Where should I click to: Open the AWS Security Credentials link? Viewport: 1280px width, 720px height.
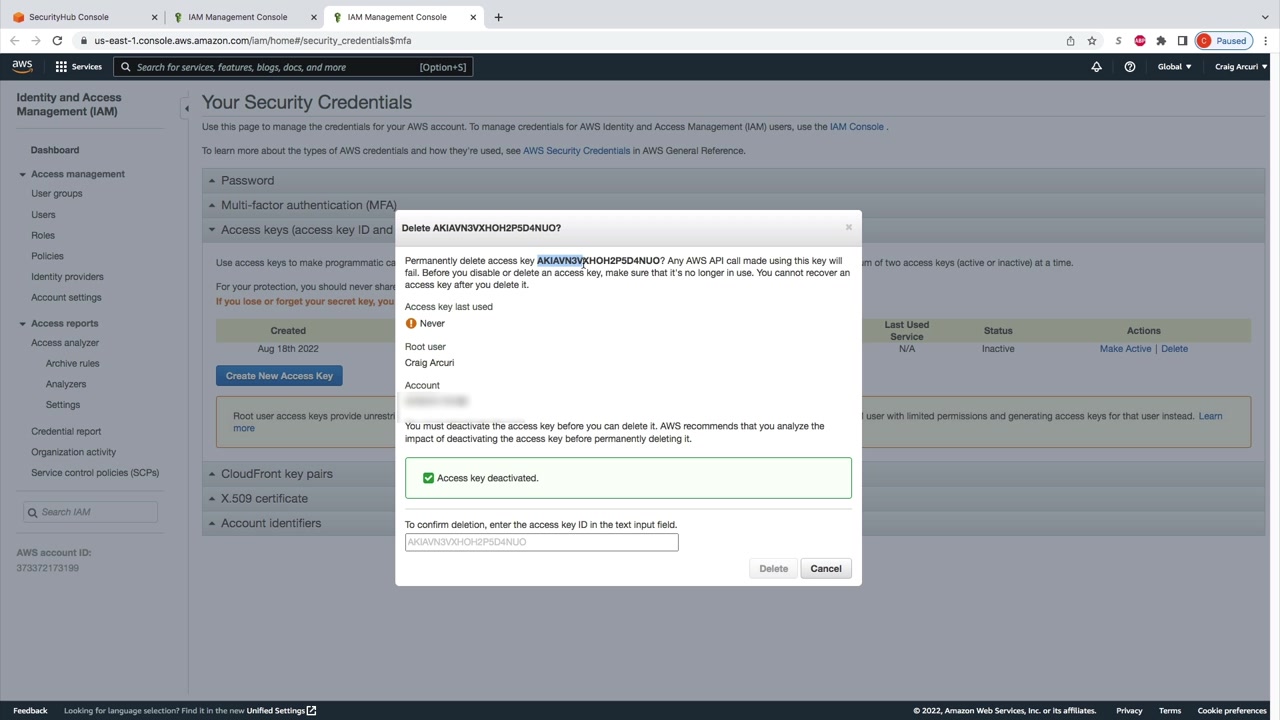coord(577,151)
